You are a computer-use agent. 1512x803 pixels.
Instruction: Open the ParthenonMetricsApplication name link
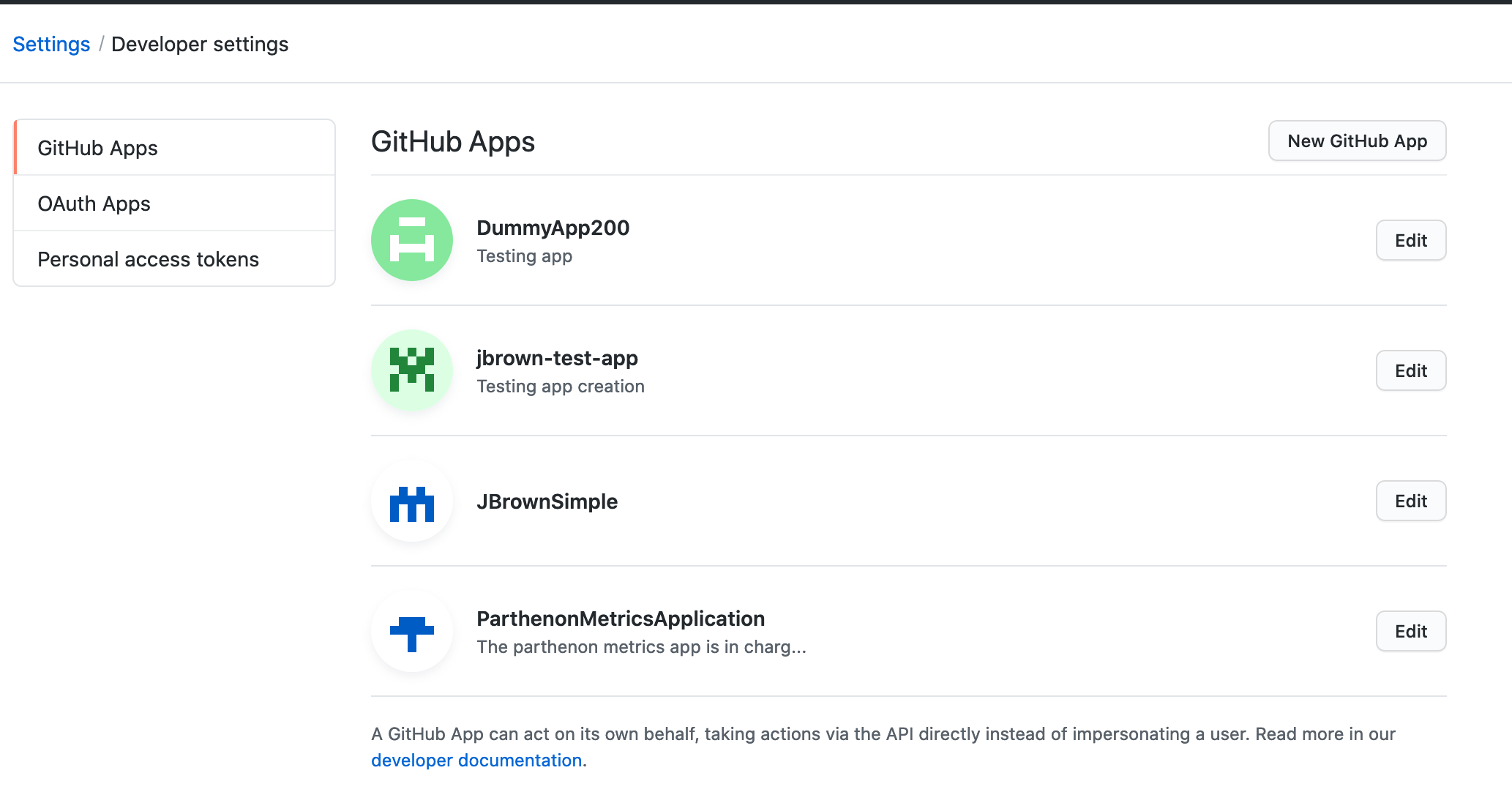(621, 619)
